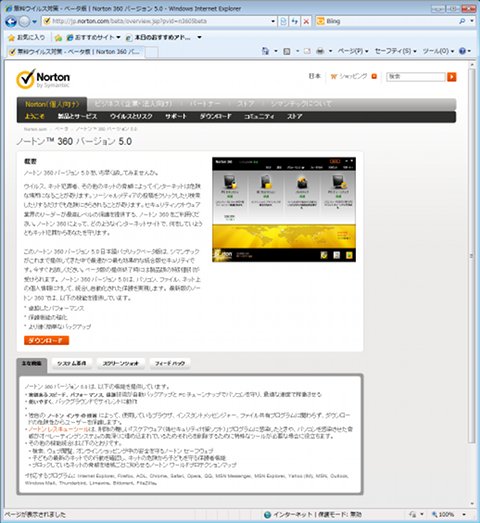The width and height of the screenshot is (480, 523).
Task: Expand the zoom level dropdown arrow
Action: point(464,515)
